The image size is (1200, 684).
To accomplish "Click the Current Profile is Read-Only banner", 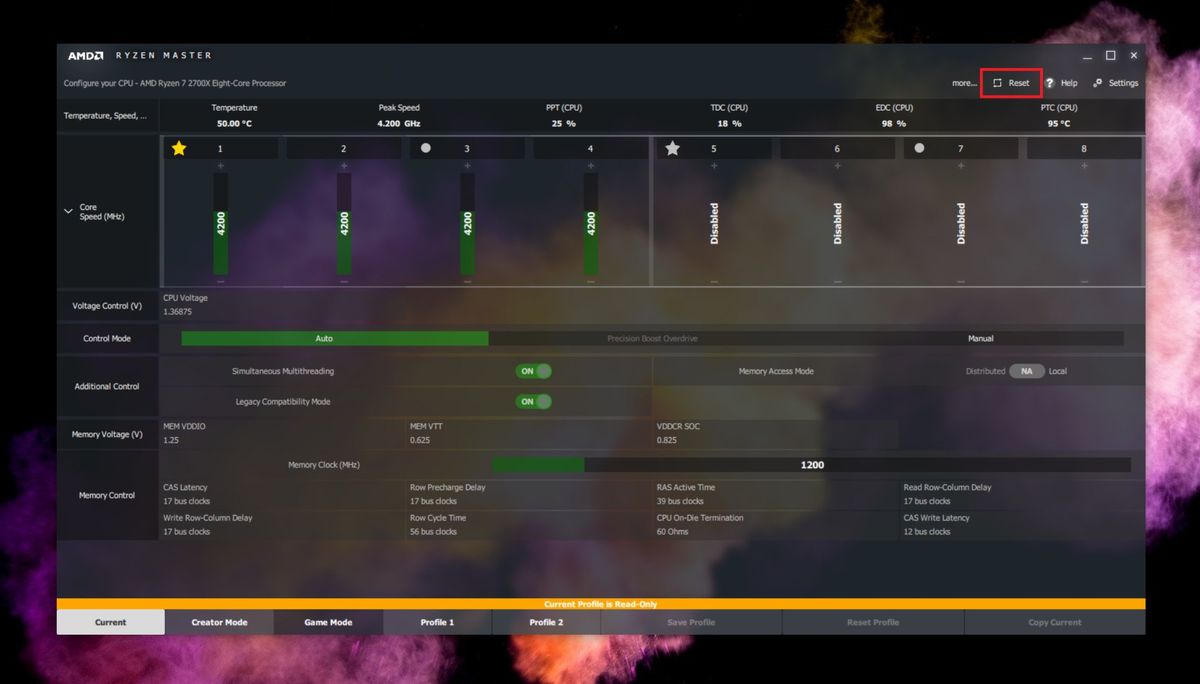I will (x=600, y=604).
